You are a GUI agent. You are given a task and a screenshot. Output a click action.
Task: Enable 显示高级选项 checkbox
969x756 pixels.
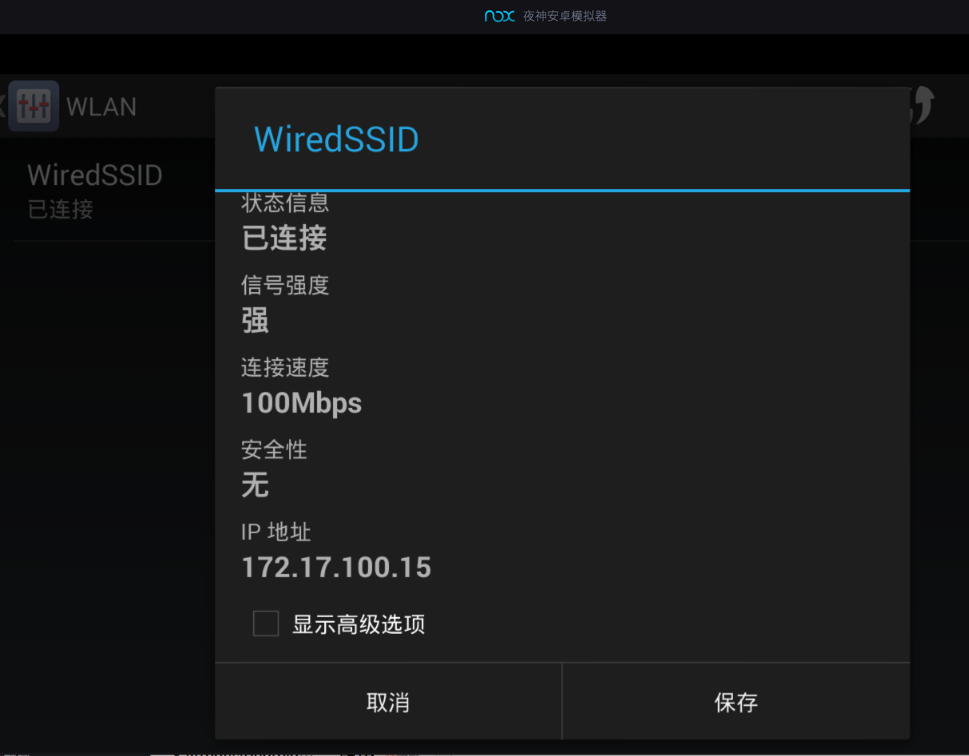click(x=266, y=623)
